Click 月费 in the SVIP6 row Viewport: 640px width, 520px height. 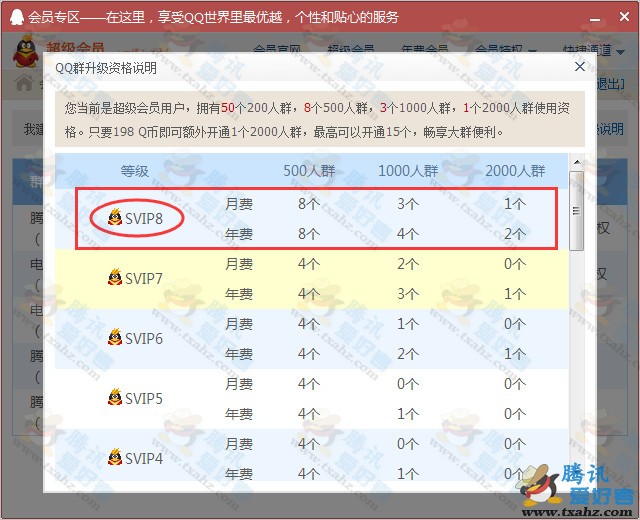[x=239, y=324]
